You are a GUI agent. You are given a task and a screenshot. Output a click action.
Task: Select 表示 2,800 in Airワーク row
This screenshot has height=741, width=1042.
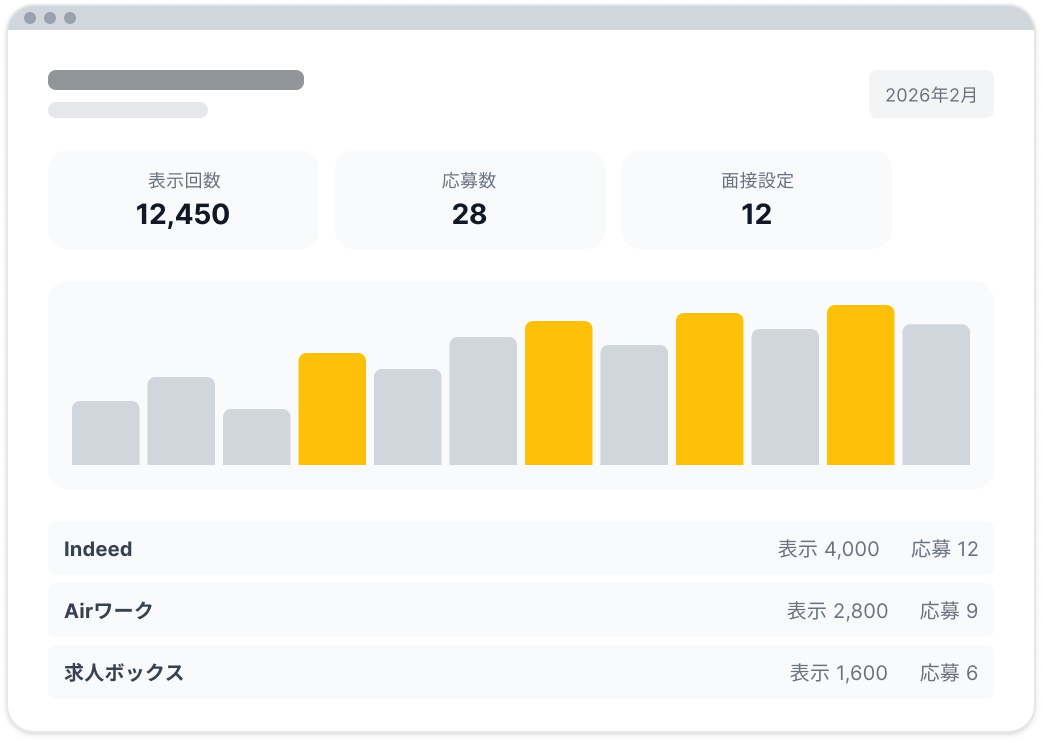coord(837,611)
